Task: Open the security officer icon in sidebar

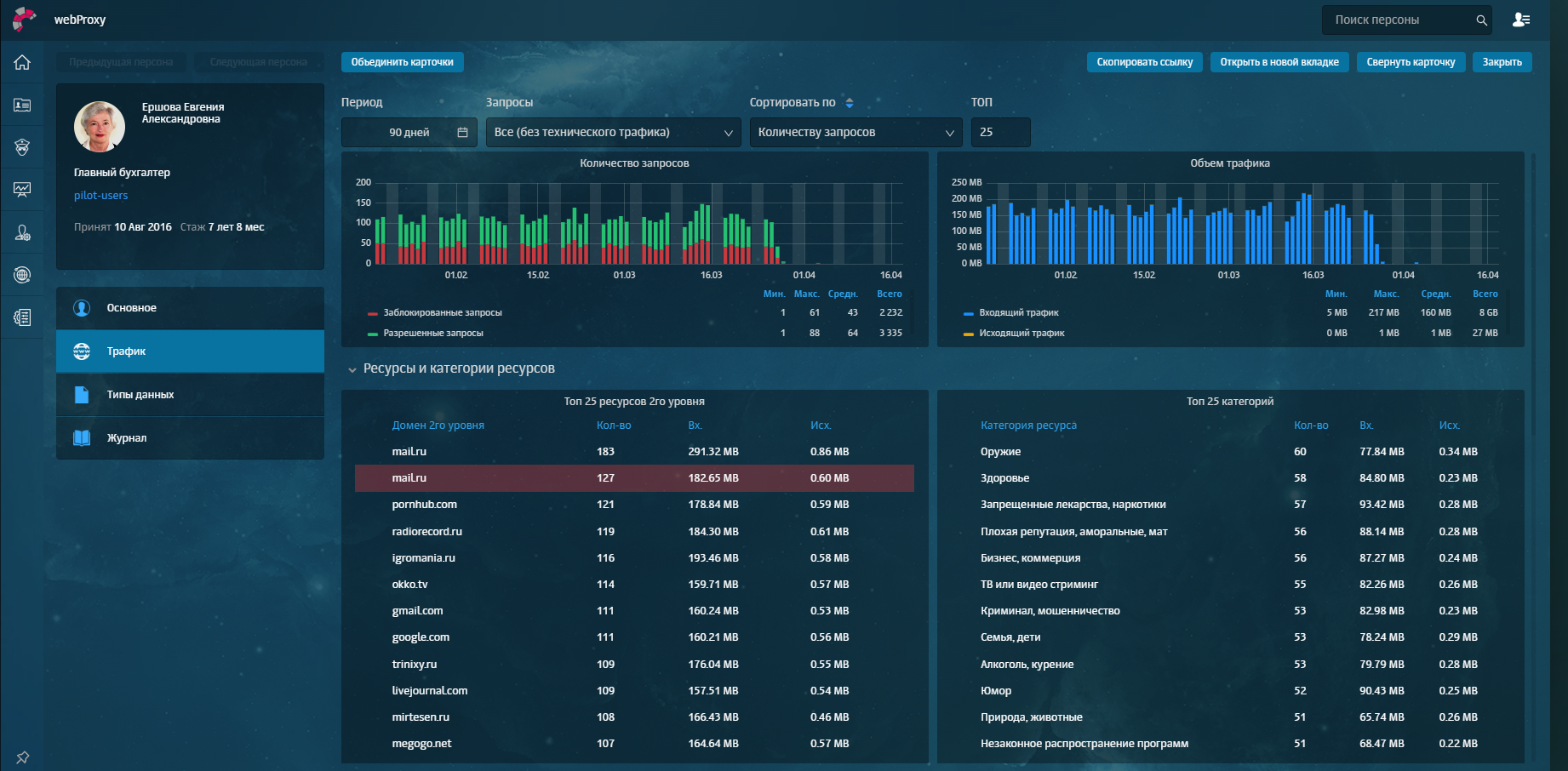Action: [x=22, y=147]
